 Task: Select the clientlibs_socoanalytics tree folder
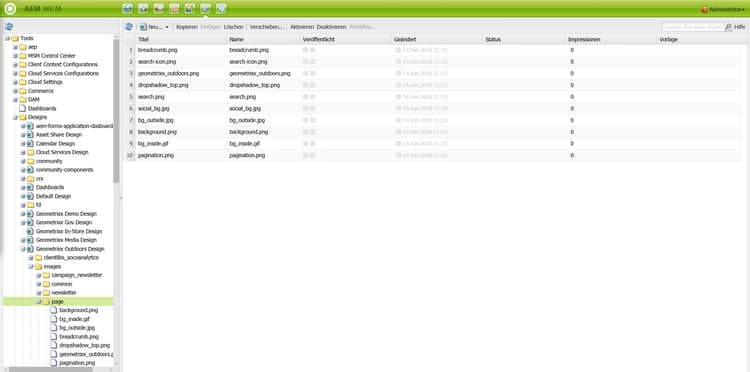(71, 258)
